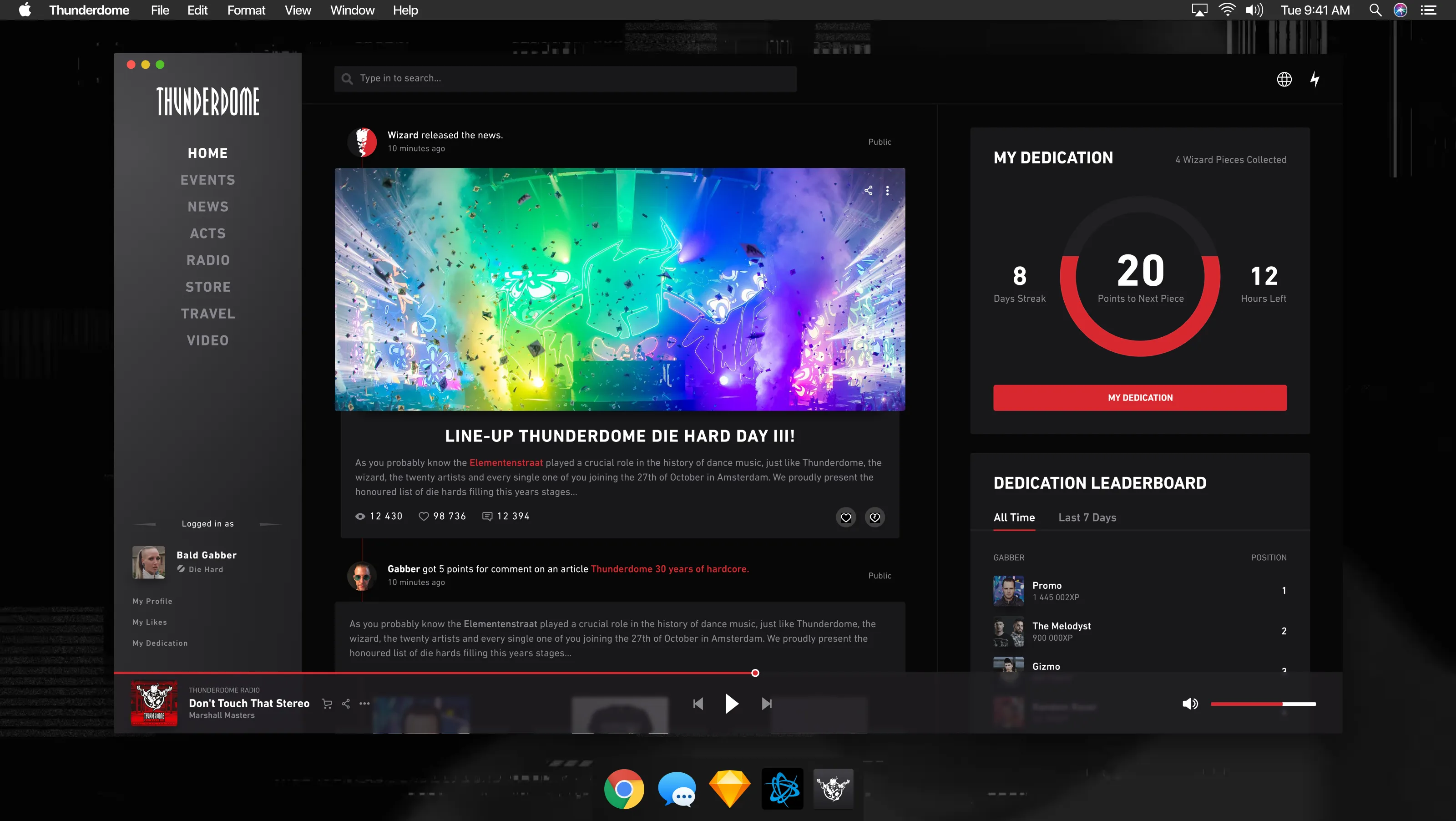
Task: Open the globe language icon
Action: point(1284,79)
